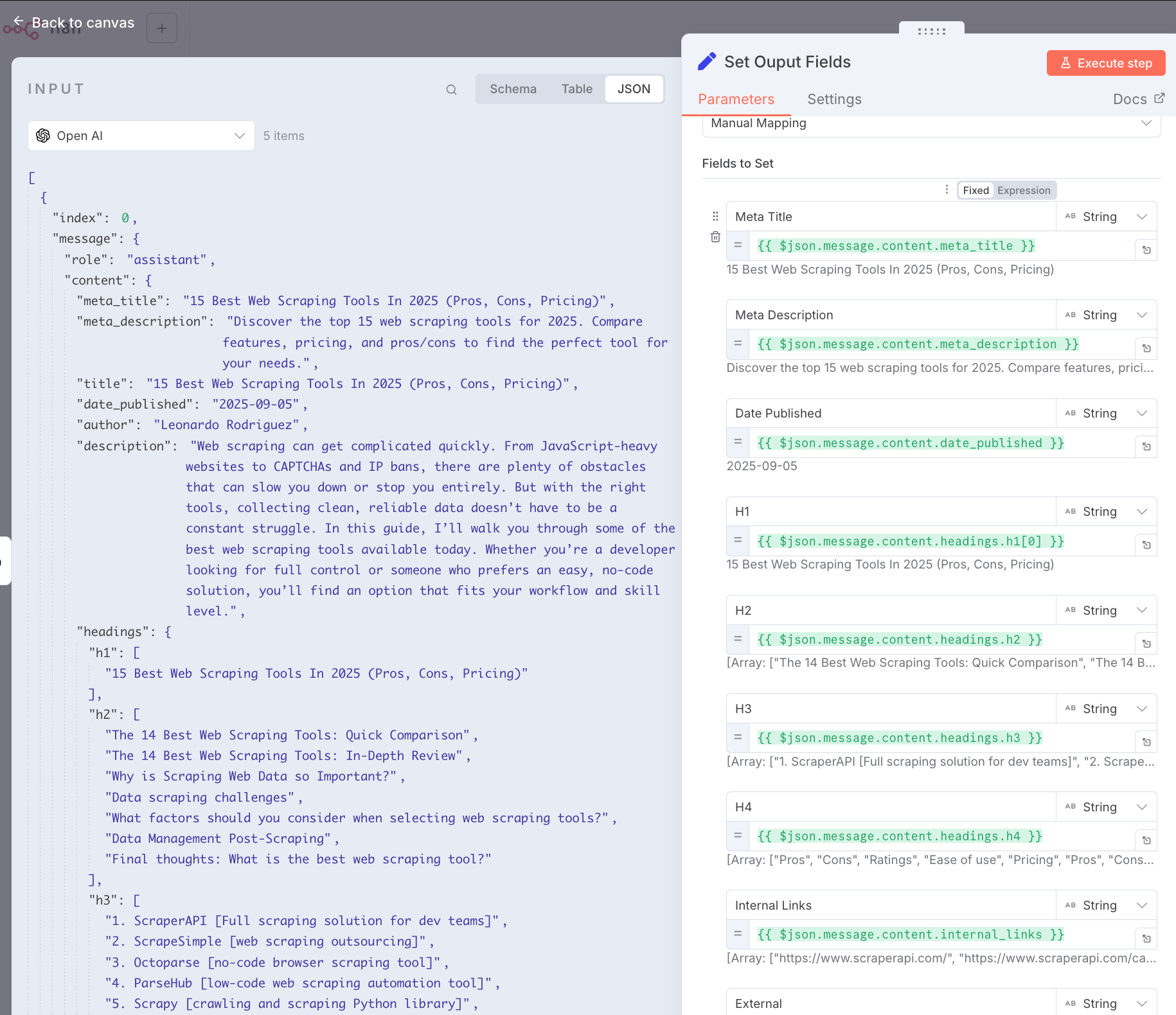Image resolution: width=1176 pixels, height=1015 pixels.
Task: Select the JSON view toggle
Action: (x=633, y=89)
